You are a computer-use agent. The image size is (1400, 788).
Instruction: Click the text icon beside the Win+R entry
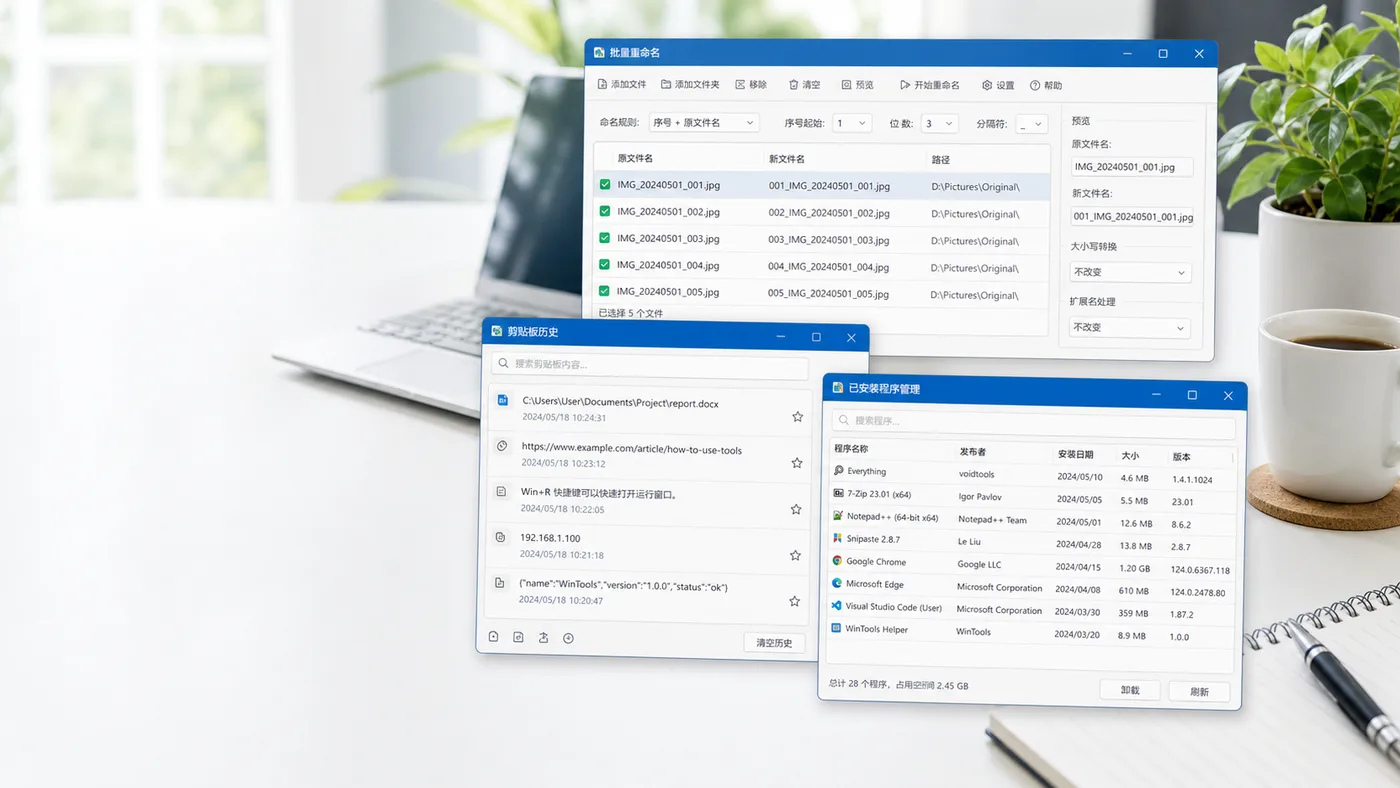(502, 491)
